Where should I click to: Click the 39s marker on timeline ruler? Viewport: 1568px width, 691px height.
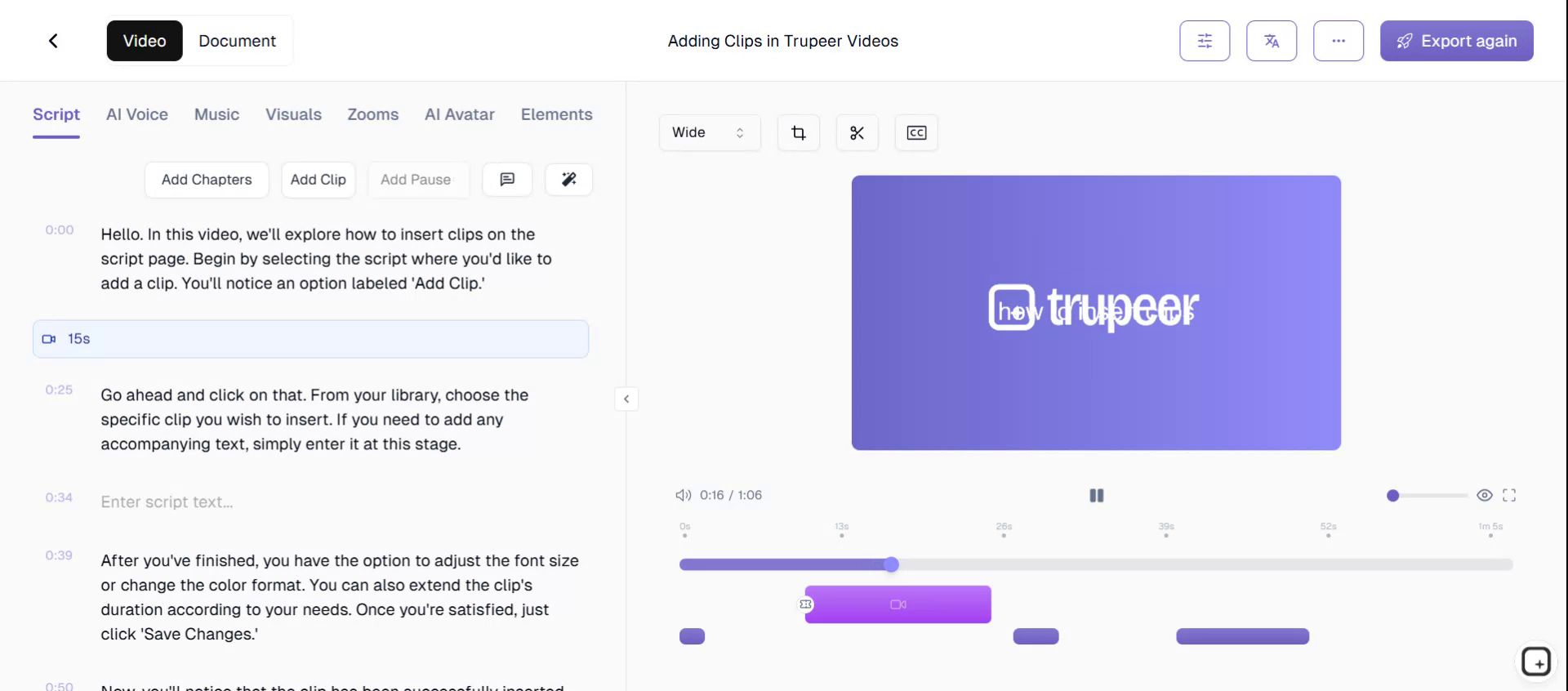(1166, 527)
